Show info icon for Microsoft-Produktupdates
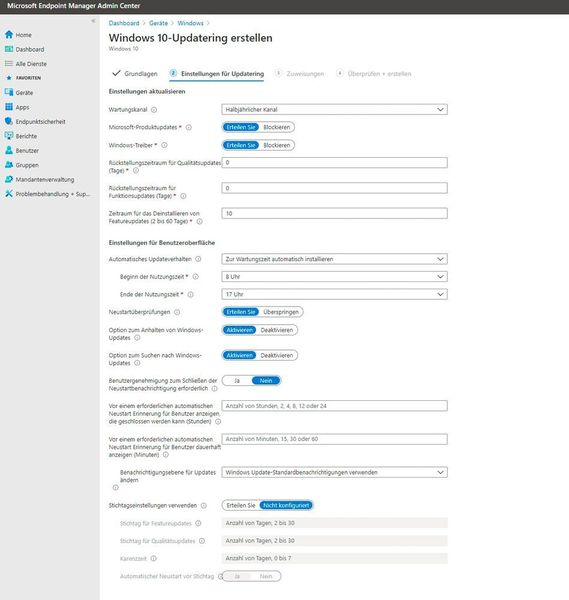This screenshot has width=569, height=600. click(189, 127)
